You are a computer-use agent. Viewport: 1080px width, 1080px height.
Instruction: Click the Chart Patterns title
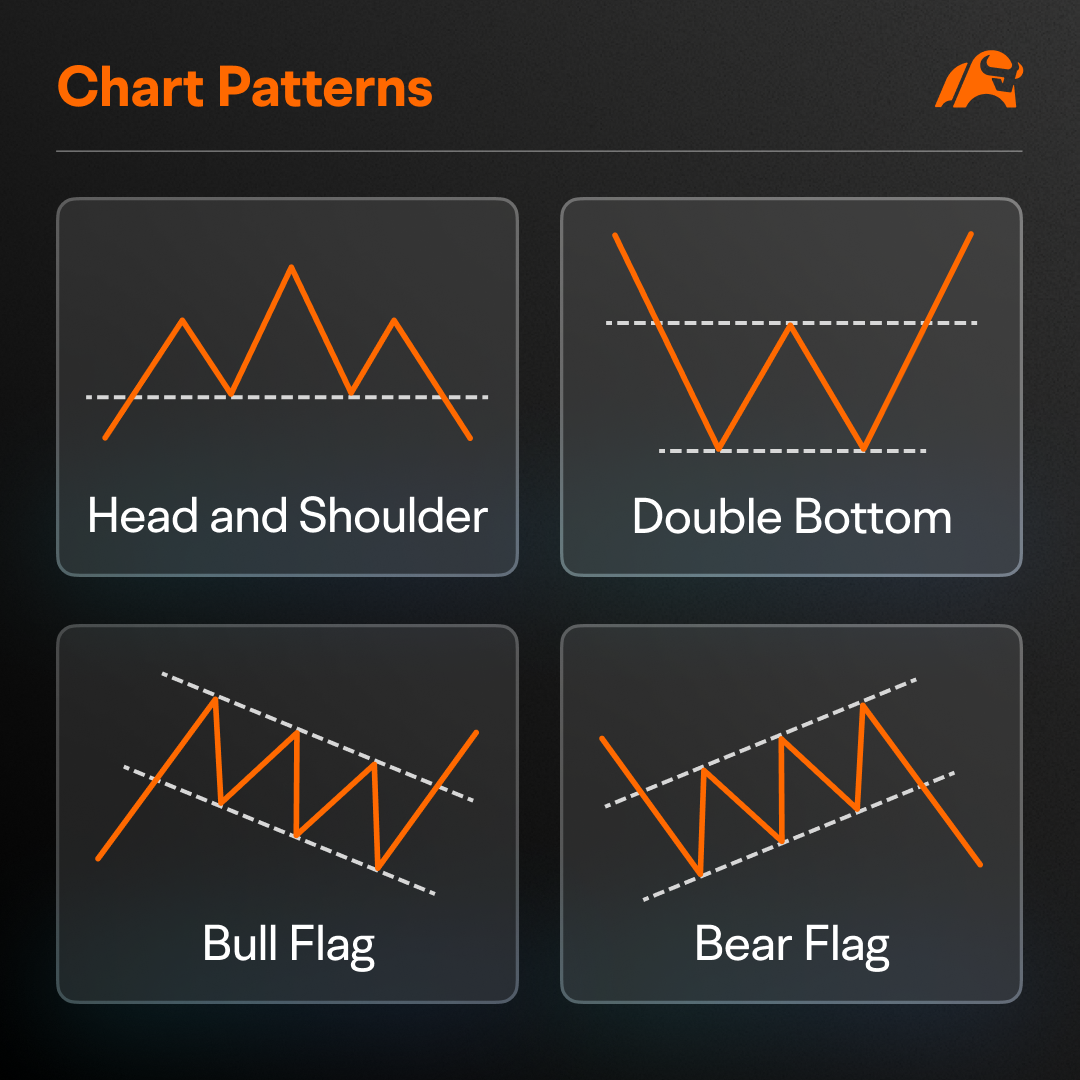pyautogui.click(x=245, y=87)
